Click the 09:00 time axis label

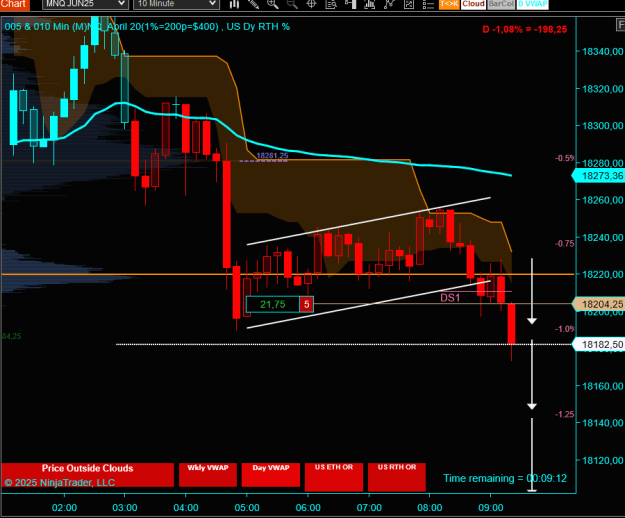point(491,508)
